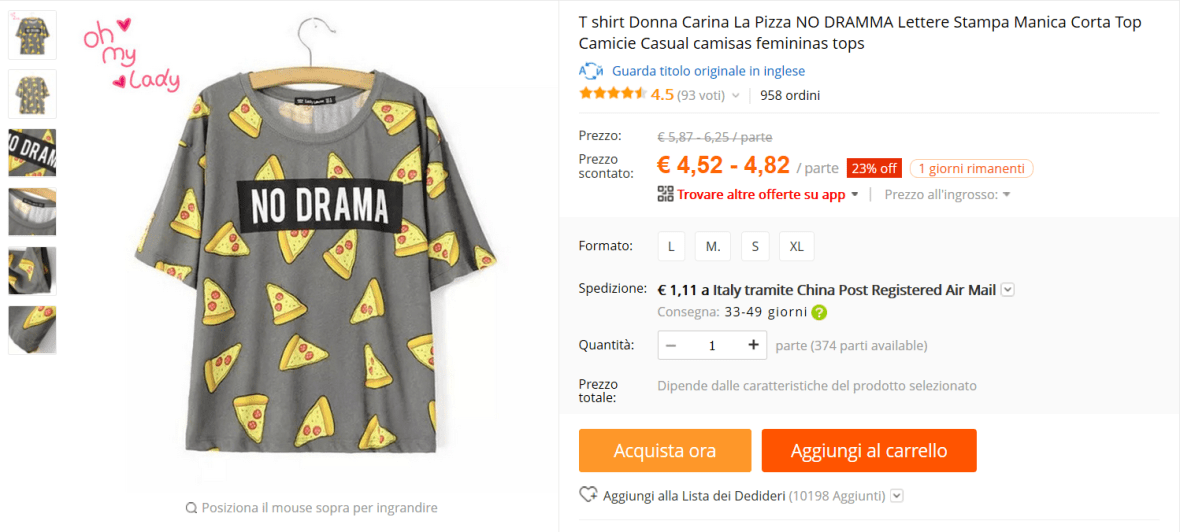Click the star rating icons
The image size is (1180, 532).
coord(612,95)
